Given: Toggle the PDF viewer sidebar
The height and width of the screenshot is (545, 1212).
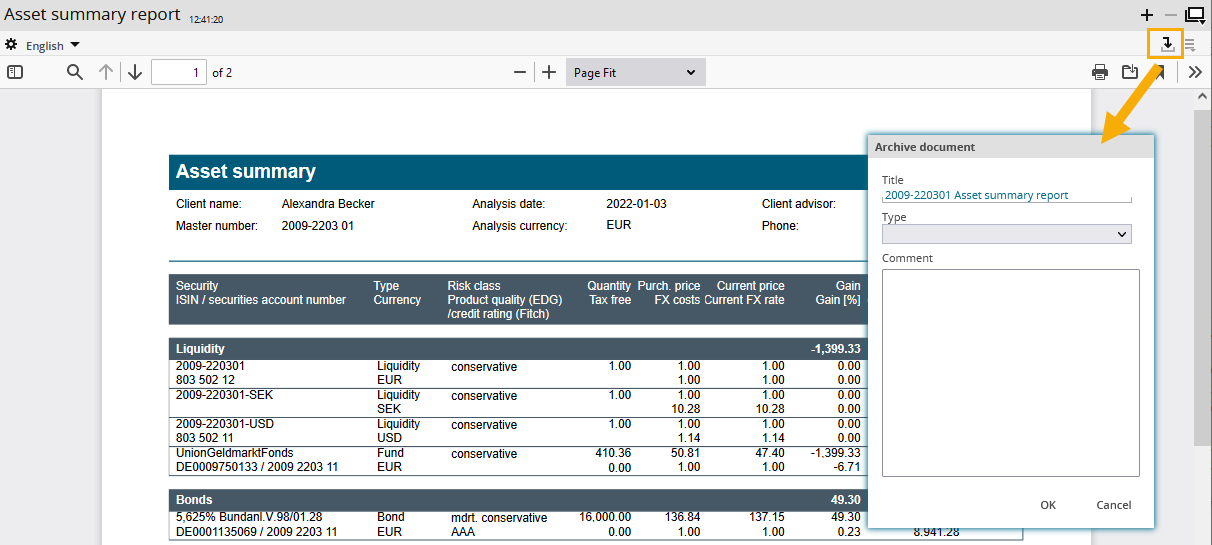Looking at the screenshot, I should tap(14, 72).
